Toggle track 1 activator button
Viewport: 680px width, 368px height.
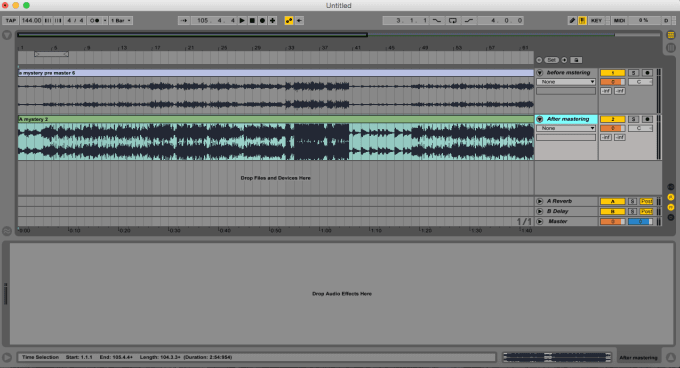(x=612, y=73)
